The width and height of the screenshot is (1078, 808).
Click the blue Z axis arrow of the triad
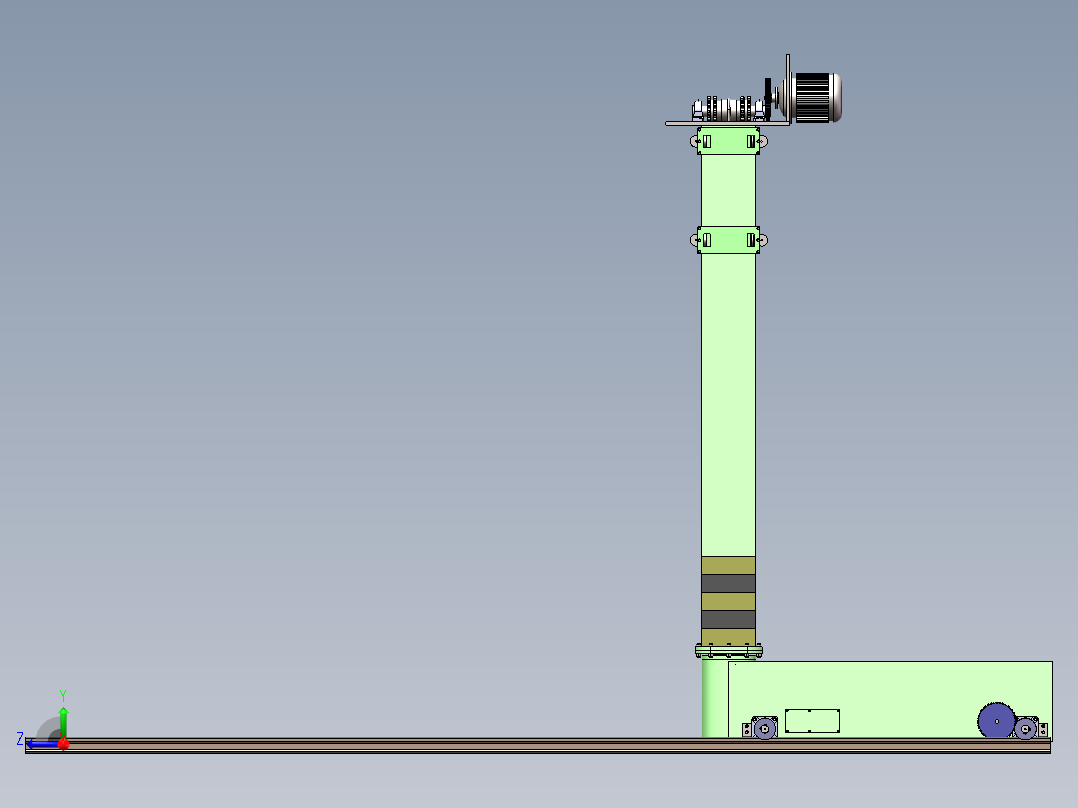(41, 744)
